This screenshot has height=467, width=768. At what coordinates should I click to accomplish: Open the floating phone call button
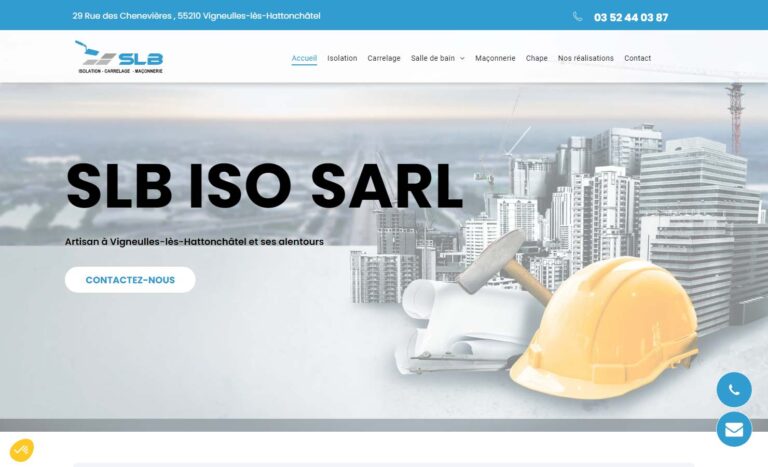[x=734, y=390]
